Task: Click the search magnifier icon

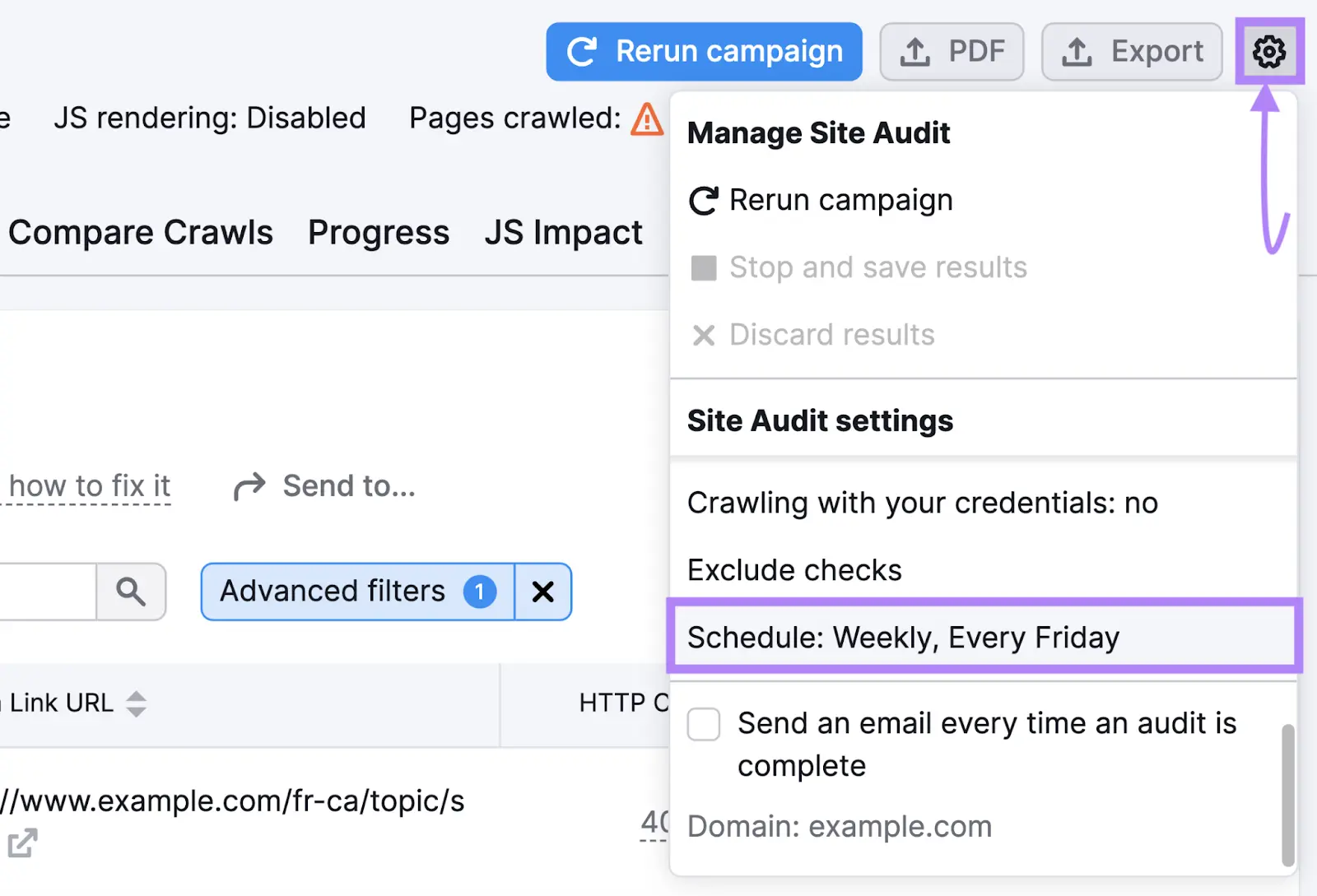Action: tap(131, 592)
